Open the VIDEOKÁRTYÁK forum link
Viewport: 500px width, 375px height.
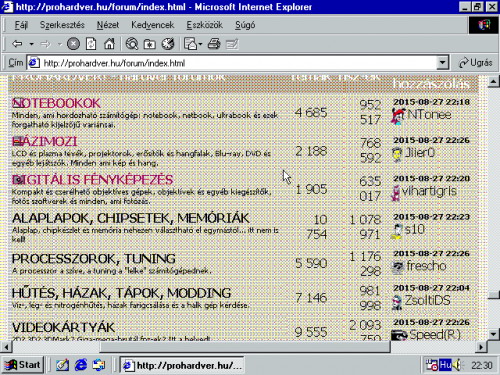[63, 327]
